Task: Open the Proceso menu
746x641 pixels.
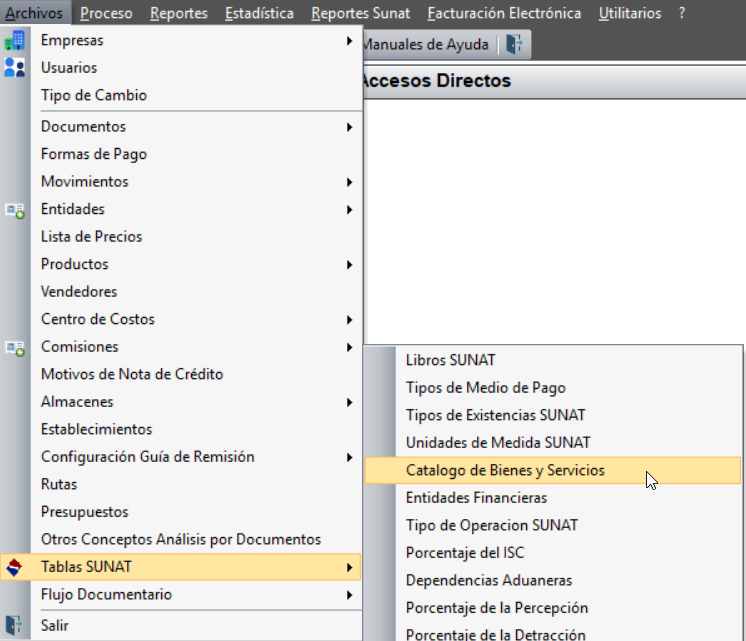Action: tap(106, 13)
